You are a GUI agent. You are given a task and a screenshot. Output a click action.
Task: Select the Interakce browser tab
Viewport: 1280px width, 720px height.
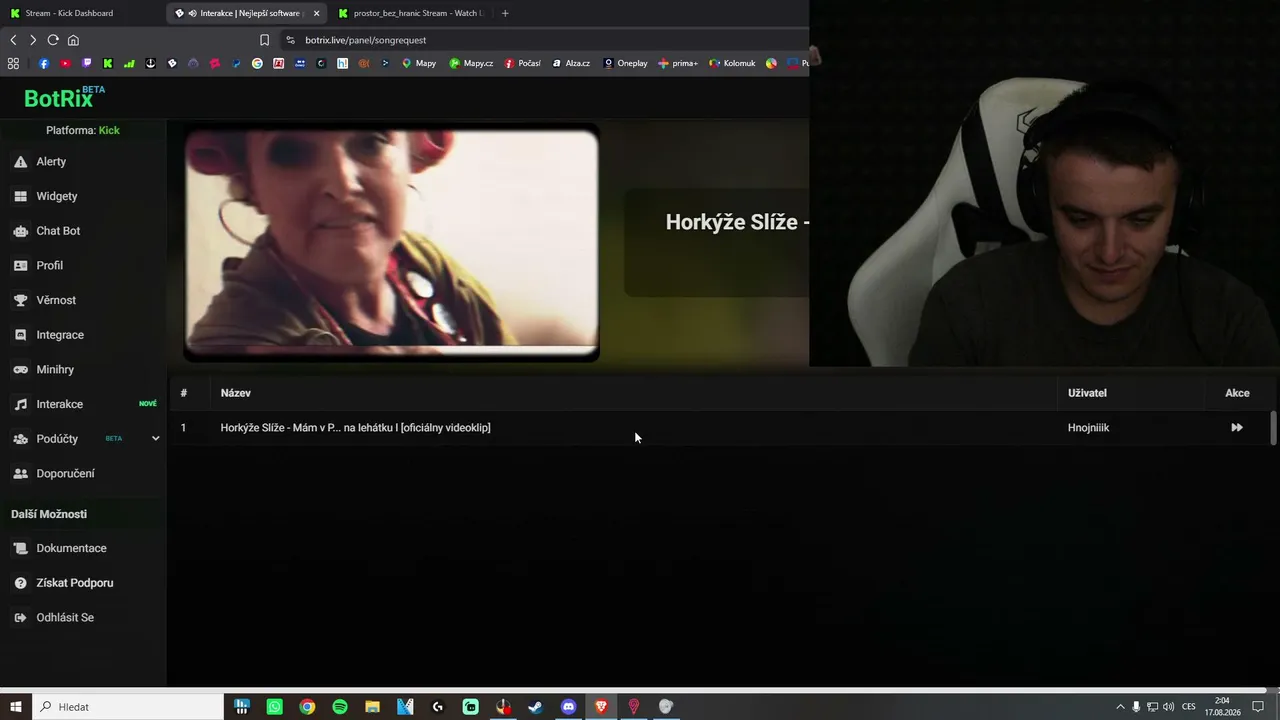pos(245,13)
